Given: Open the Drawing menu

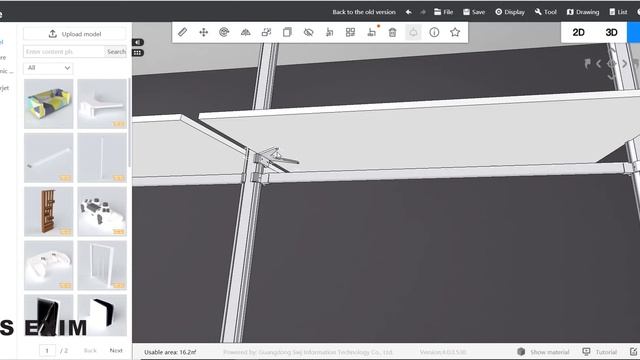Looking at the screenshot, I should click(583, 12).
